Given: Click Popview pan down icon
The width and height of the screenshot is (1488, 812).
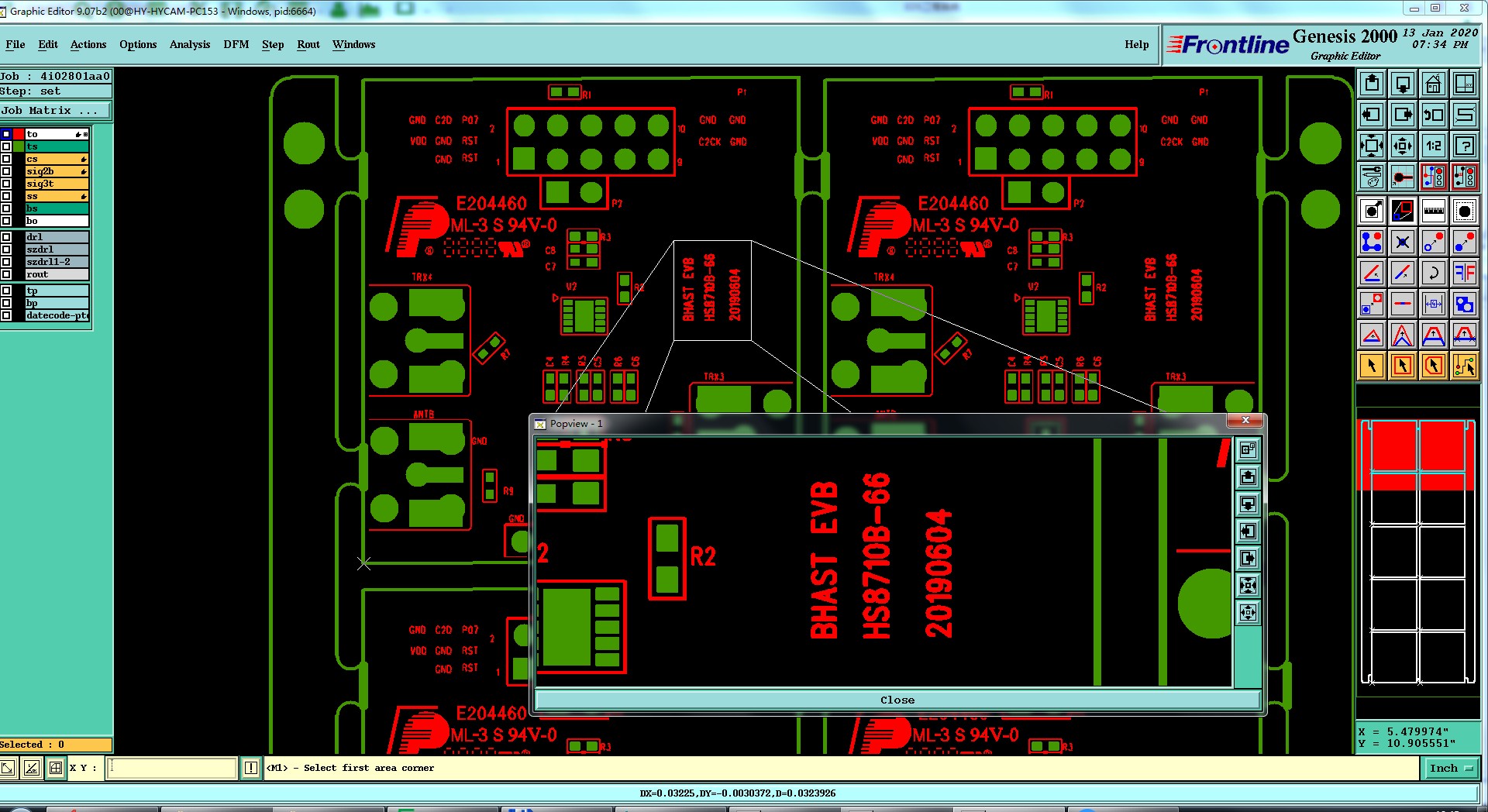Looking at the screenshot, I should coord(1248,504).
